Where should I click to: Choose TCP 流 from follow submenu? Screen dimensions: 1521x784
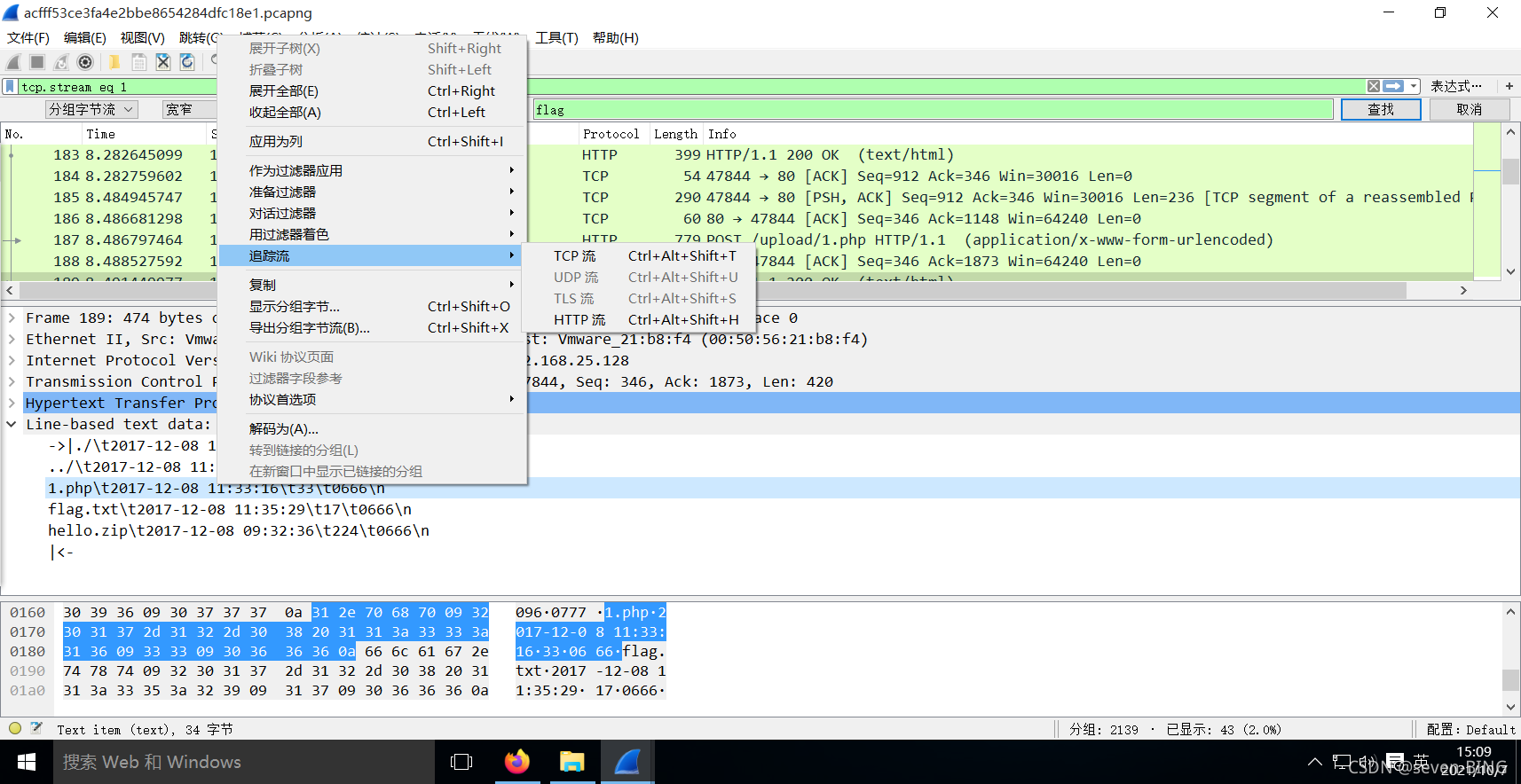click(640, 255)
